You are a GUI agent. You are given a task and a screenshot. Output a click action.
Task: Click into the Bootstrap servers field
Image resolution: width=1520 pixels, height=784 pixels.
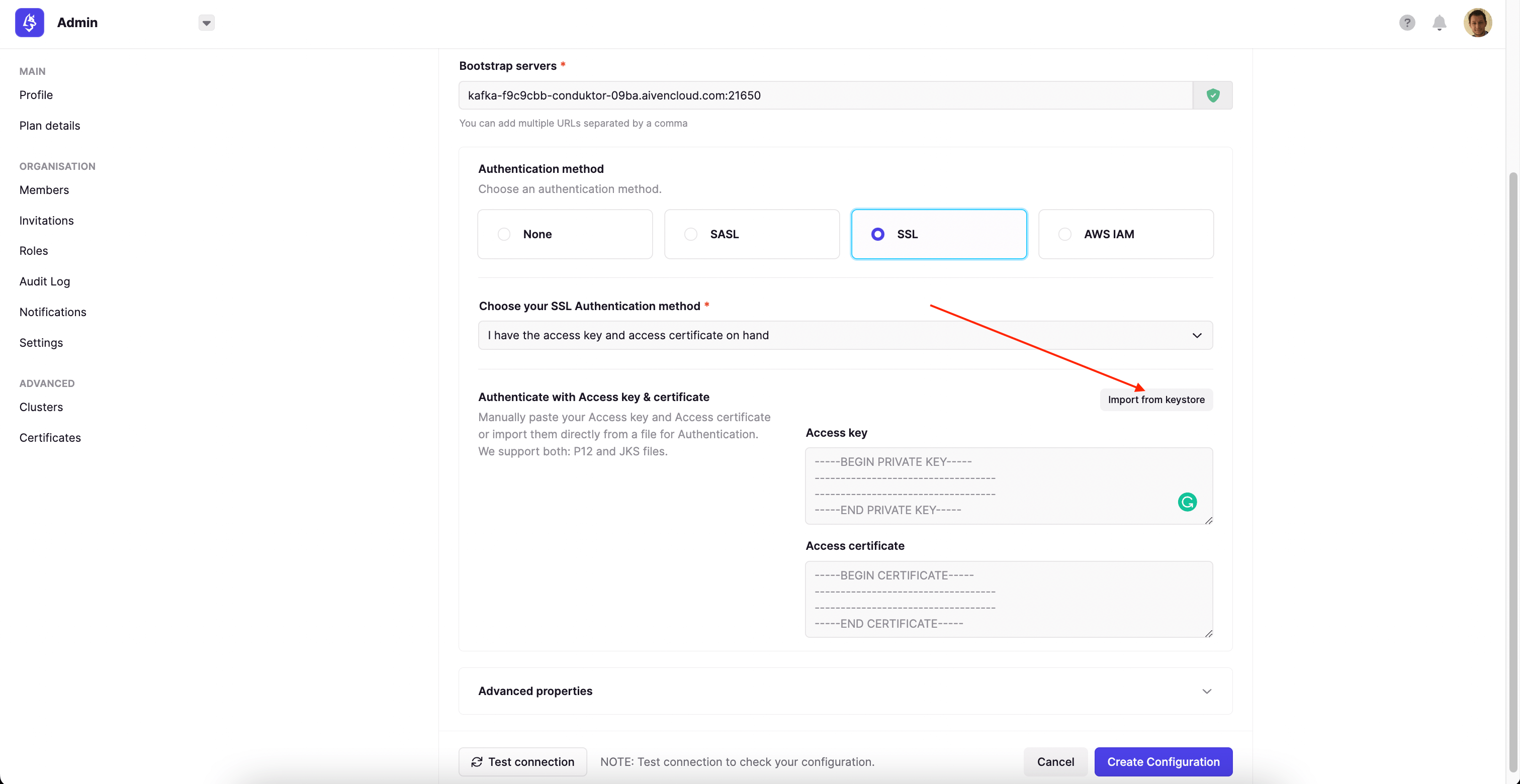coord(826,95)
